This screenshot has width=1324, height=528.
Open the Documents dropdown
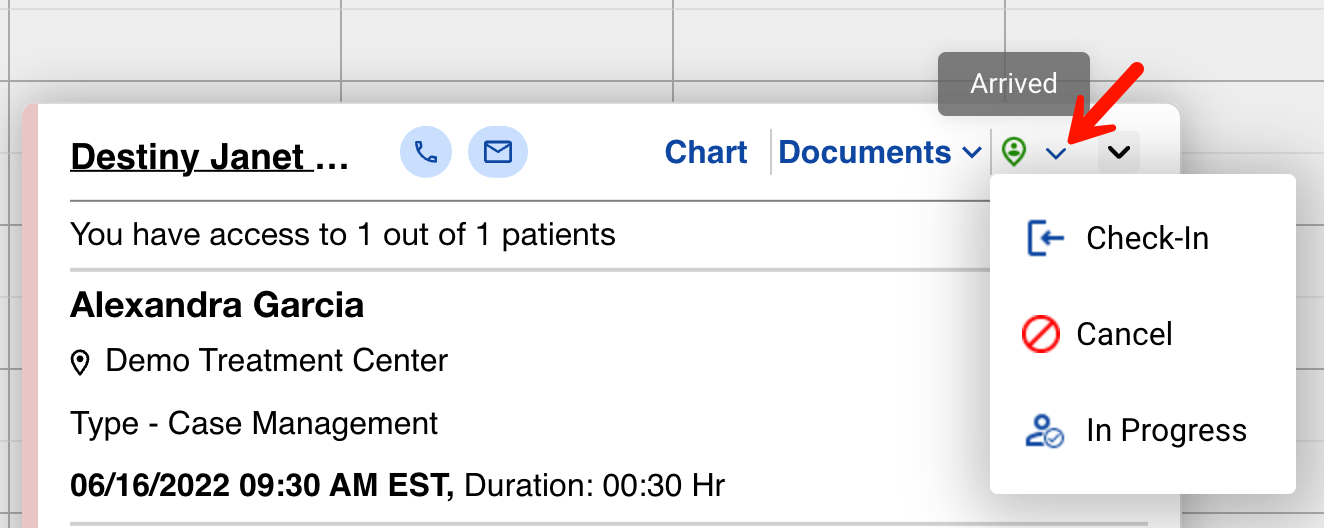pos(880,152)
